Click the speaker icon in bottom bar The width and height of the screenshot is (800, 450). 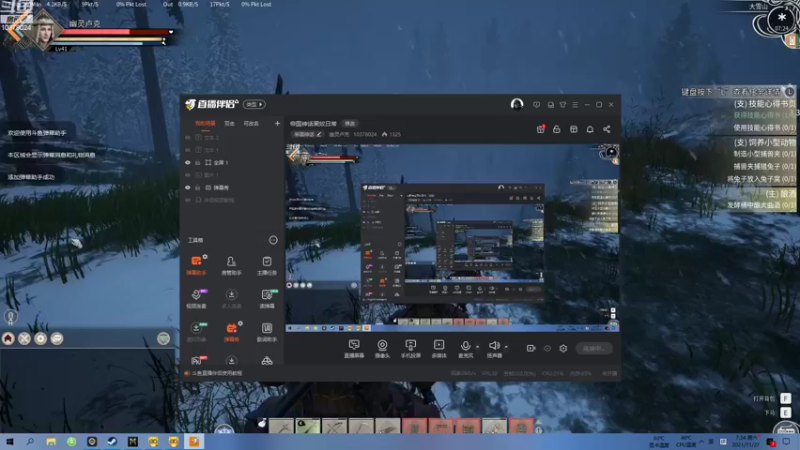coord(493,346)
